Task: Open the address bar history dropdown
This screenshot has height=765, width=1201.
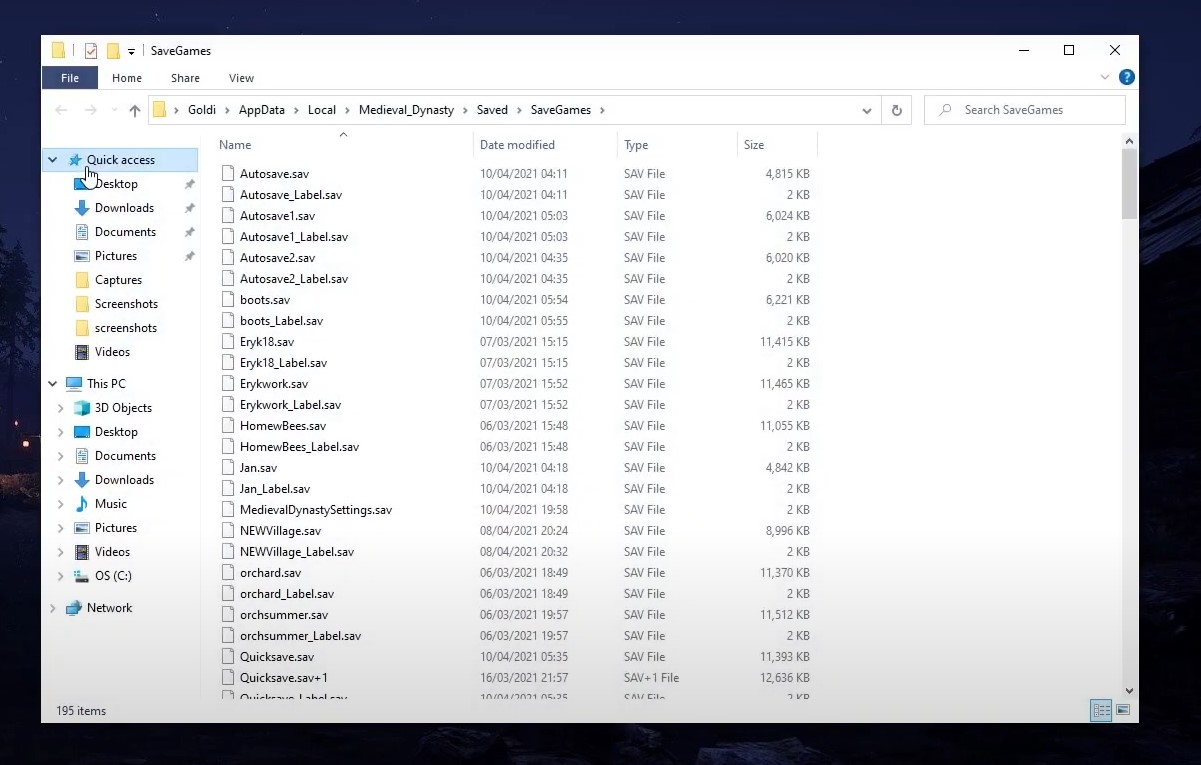Action: 867,110
